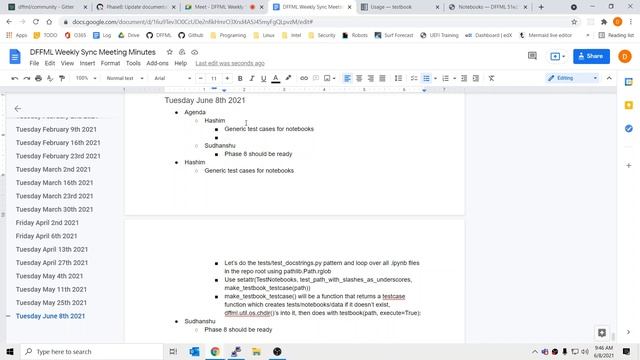
Task: Print the document with printer icon
Action: [38, 78]
